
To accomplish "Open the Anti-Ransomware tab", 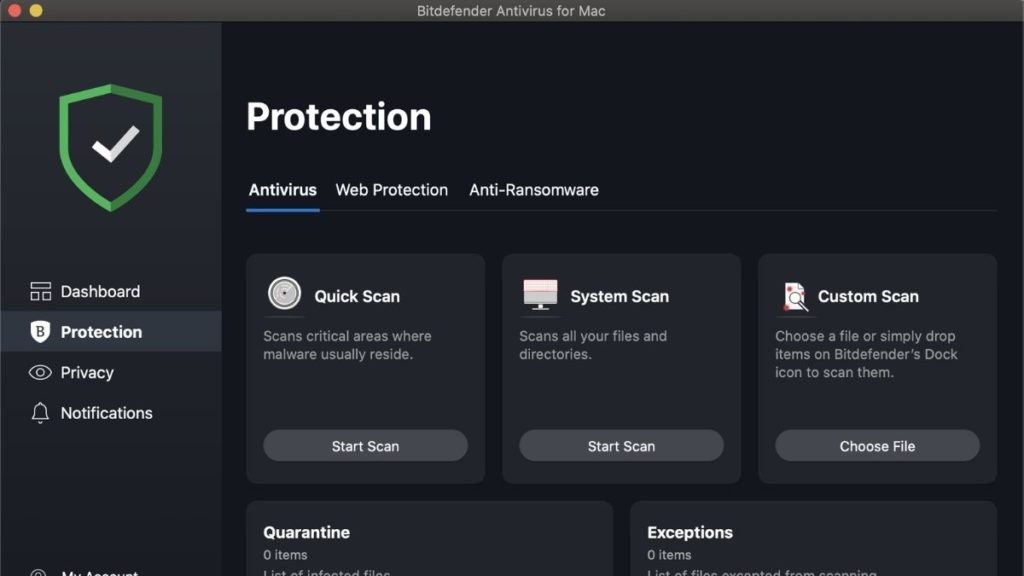I will pyautogui.click(x=533, y=190).
